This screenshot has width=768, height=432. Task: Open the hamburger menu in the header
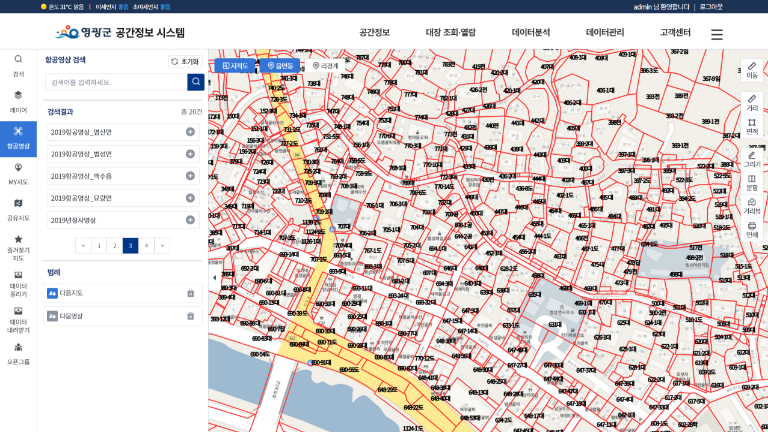(717, 34)
